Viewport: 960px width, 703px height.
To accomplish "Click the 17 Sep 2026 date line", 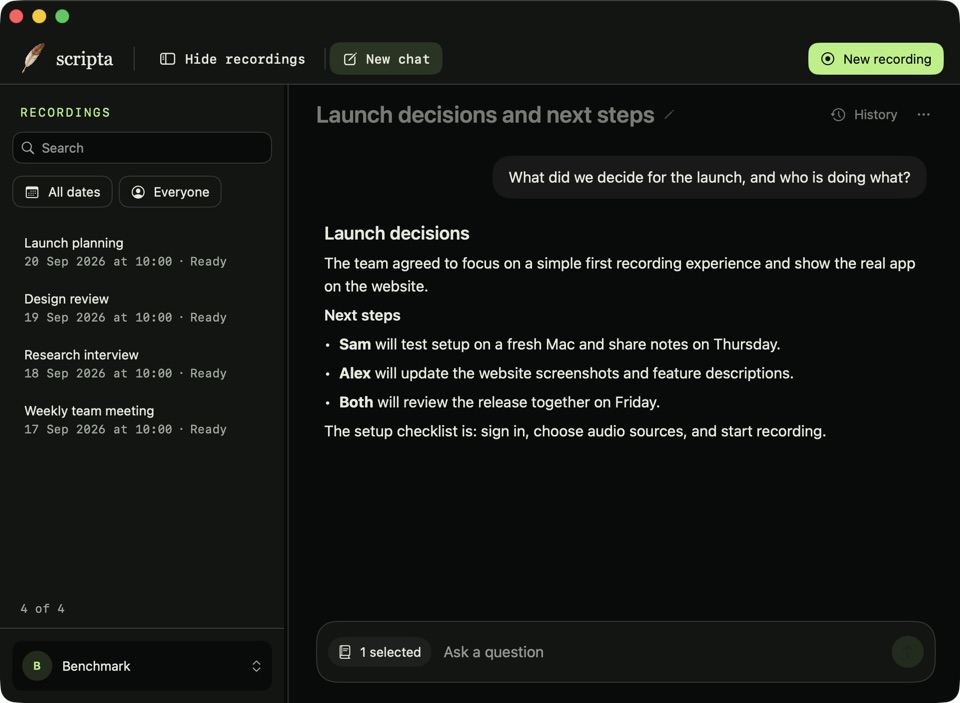I will tap(126, 429).
